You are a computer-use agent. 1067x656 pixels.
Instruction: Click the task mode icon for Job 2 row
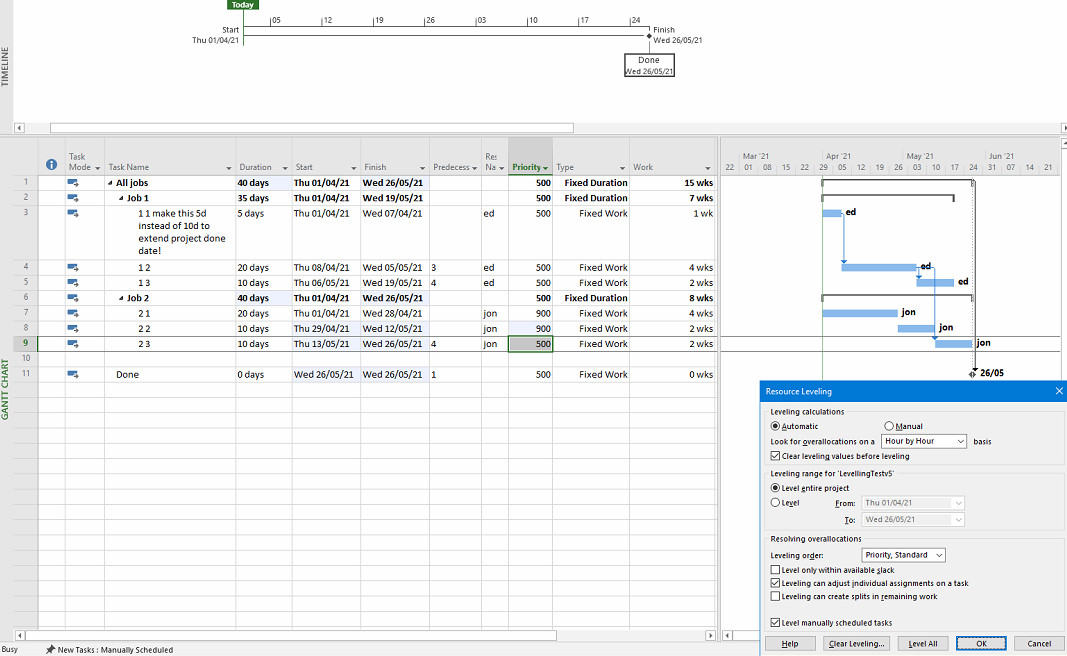point(73,298)
